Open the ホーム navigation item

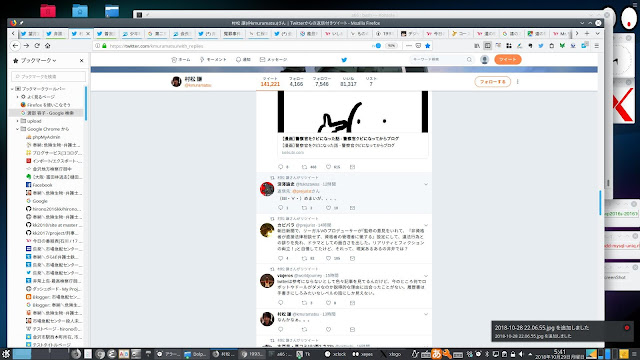coord(181,60)
